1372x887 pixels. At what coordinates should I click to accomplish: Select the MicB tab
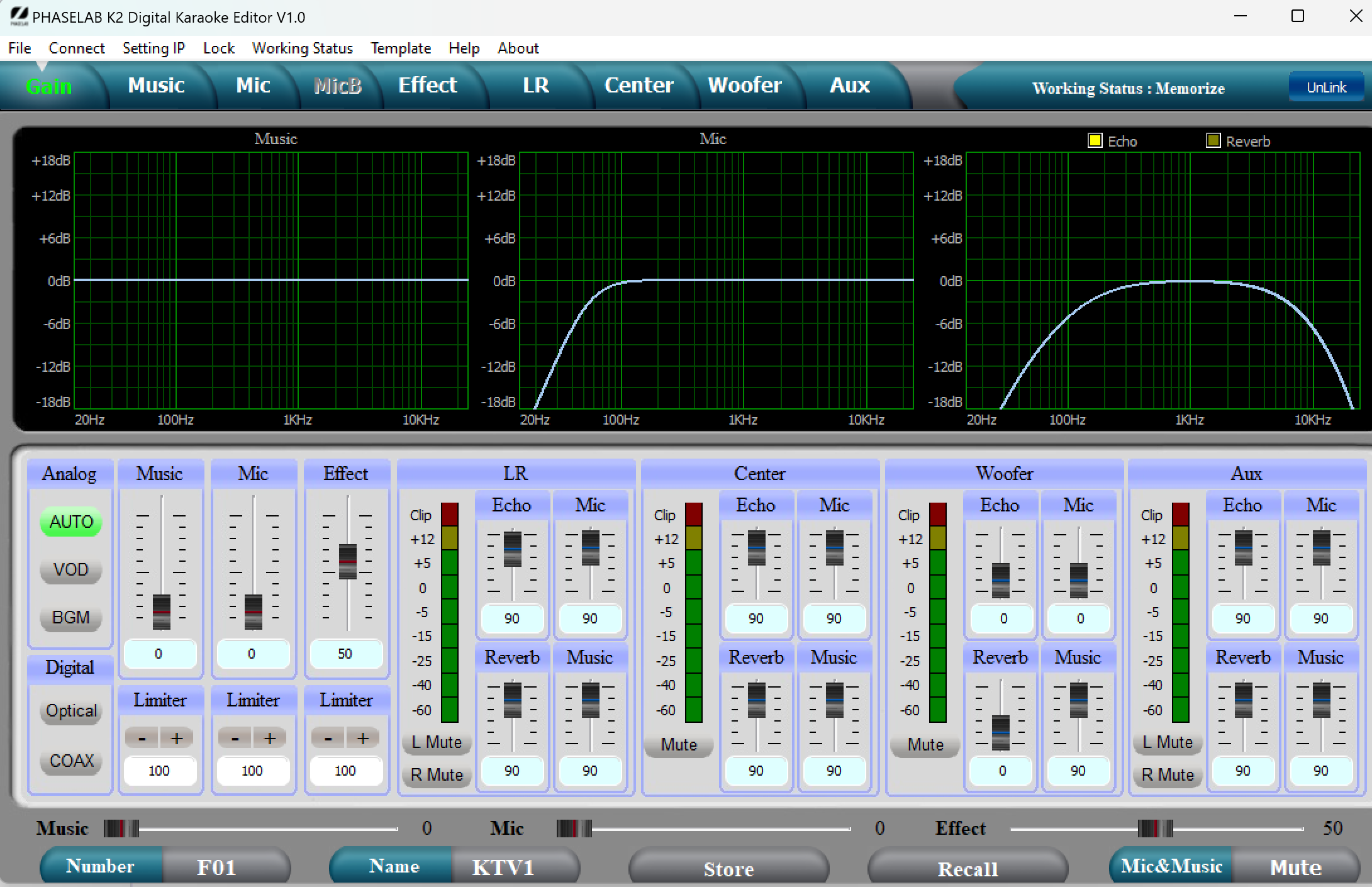click(338, 86)
